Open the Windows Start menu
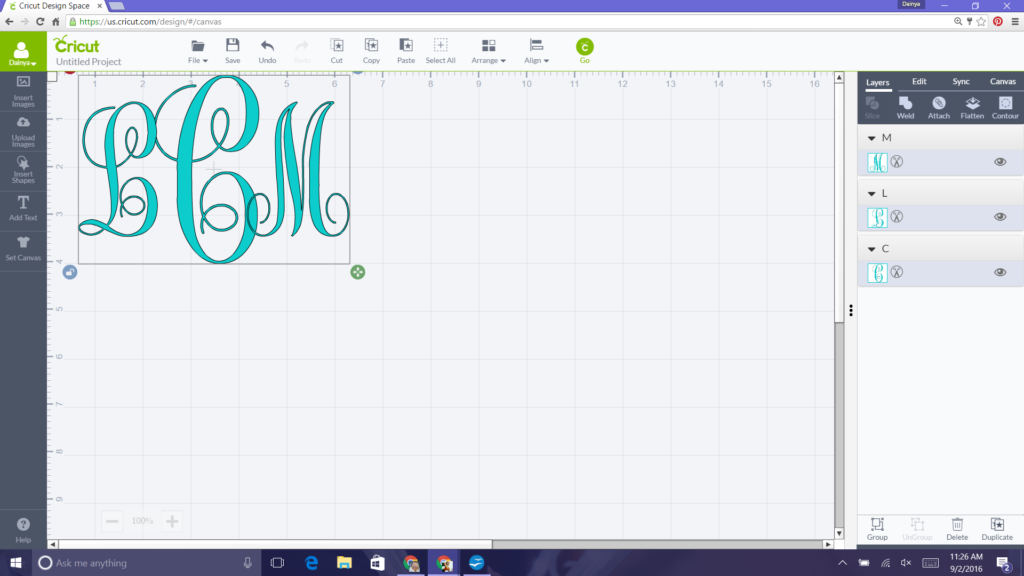The width and height of the screenshot is (1024, 576). point(16,563)
